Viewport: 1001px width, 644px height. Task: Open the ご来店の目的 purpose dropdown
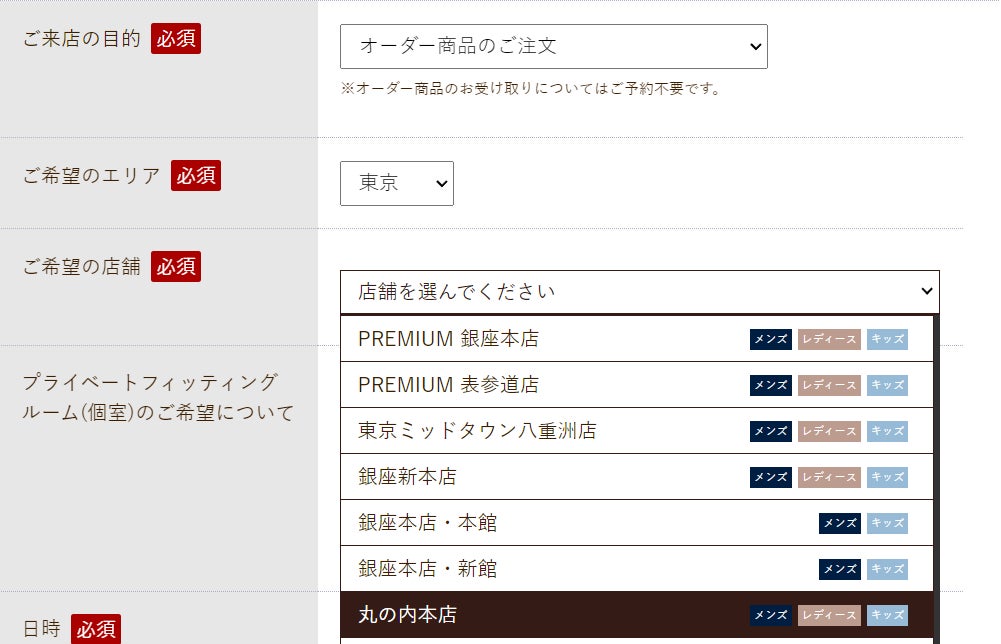point(553,46)
